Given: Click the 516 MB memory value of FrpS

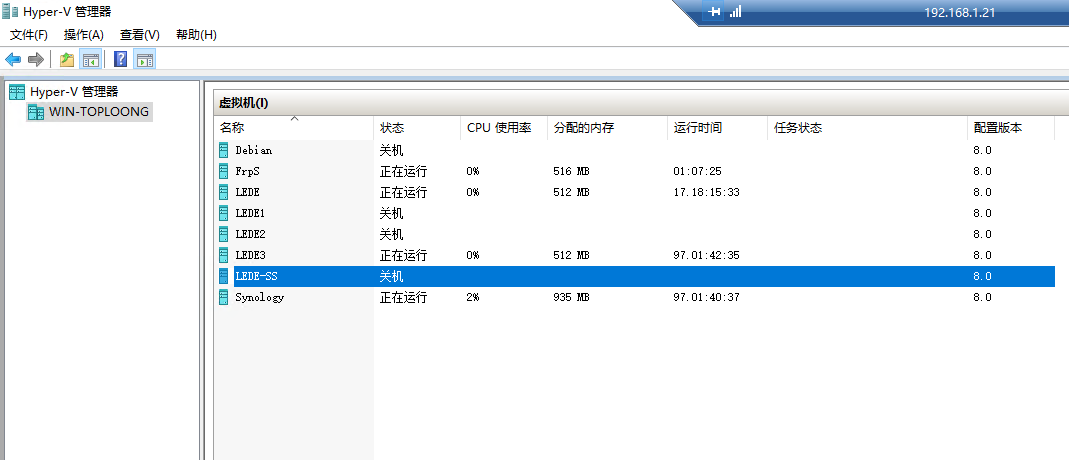Looking at the screenshot, I should (x=571, y=171).
